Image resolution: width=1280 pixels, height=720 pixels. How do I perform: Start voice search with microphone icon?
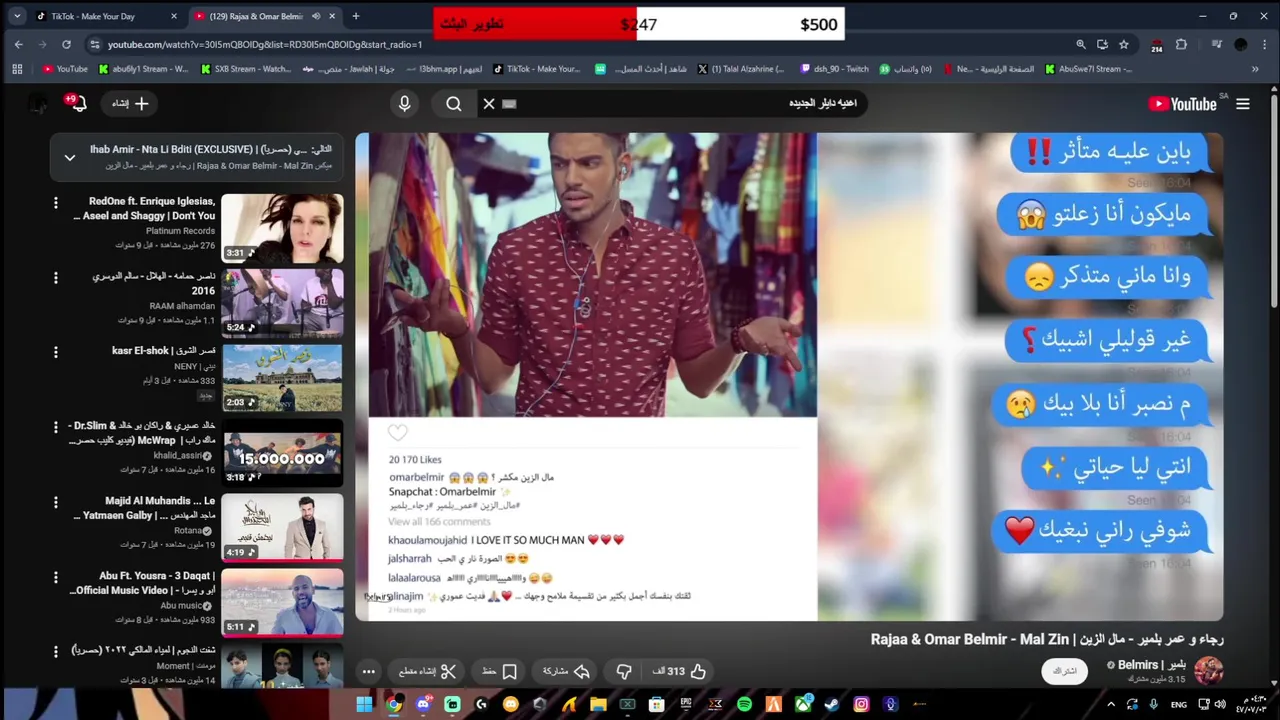[x=404, y=104]
